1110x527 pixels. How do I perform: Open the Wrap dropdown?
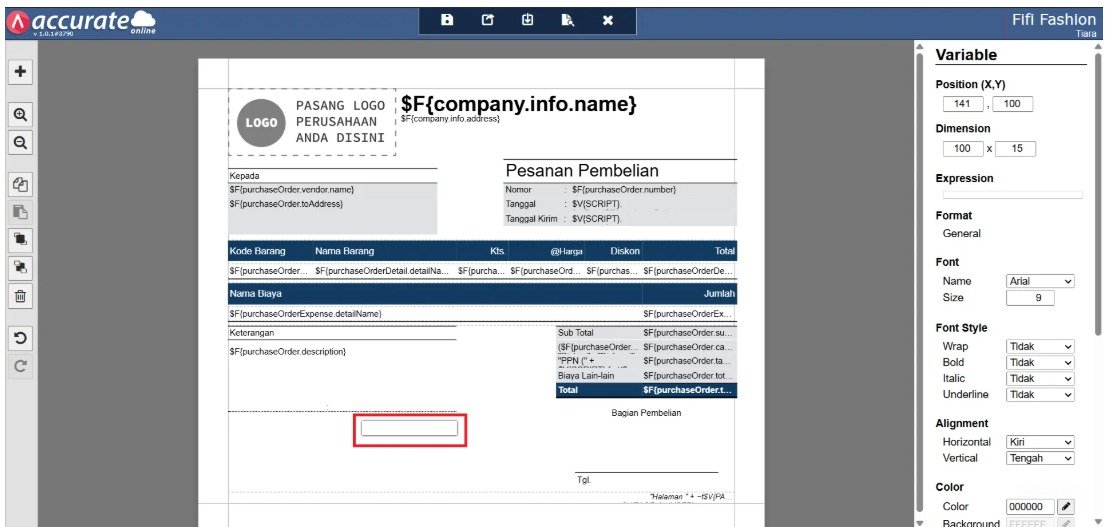pyautogui.click(x=1040, y=346)
